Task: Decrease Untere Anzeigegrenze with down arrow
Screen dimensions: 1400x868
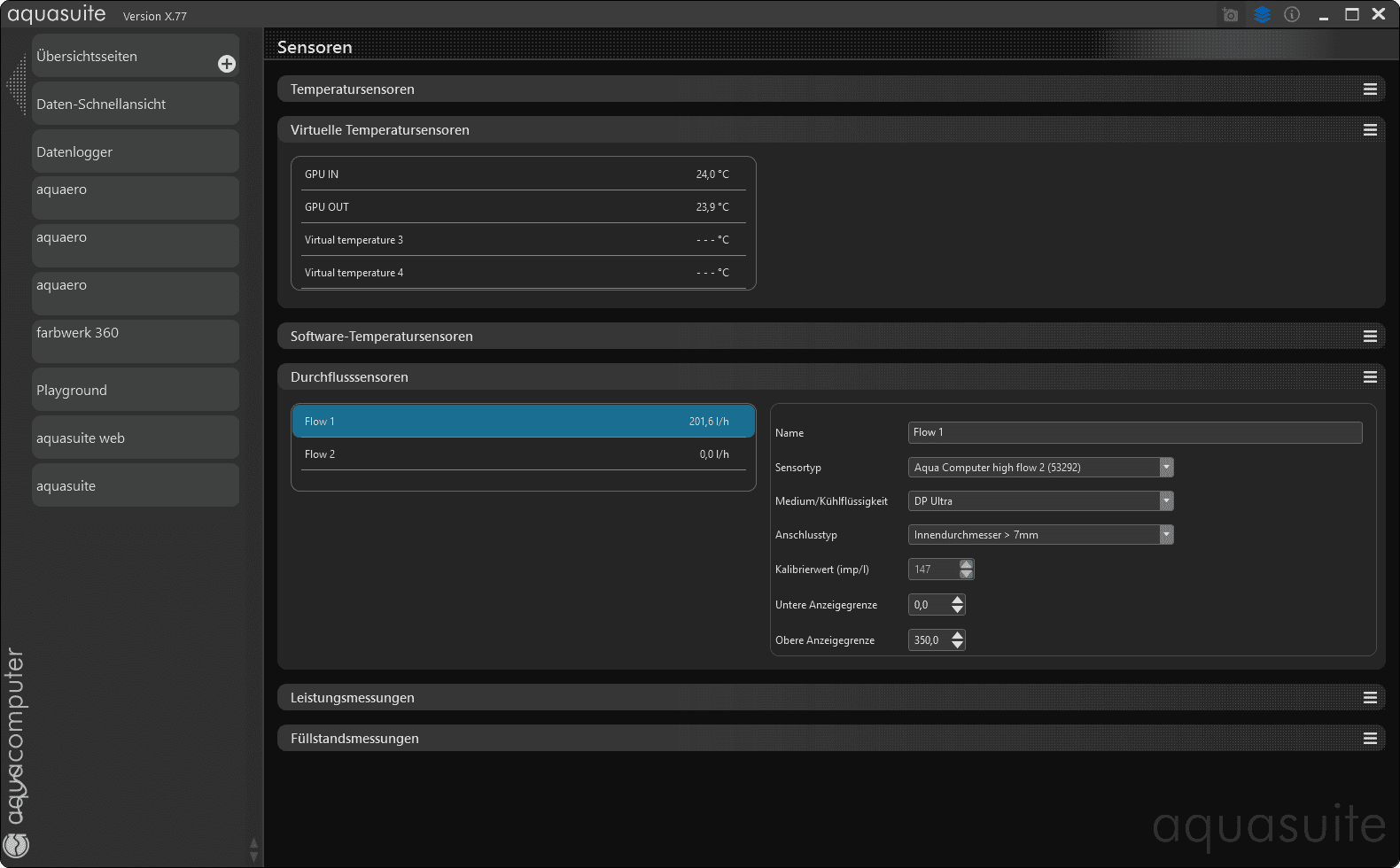Action: pos(958,610)
